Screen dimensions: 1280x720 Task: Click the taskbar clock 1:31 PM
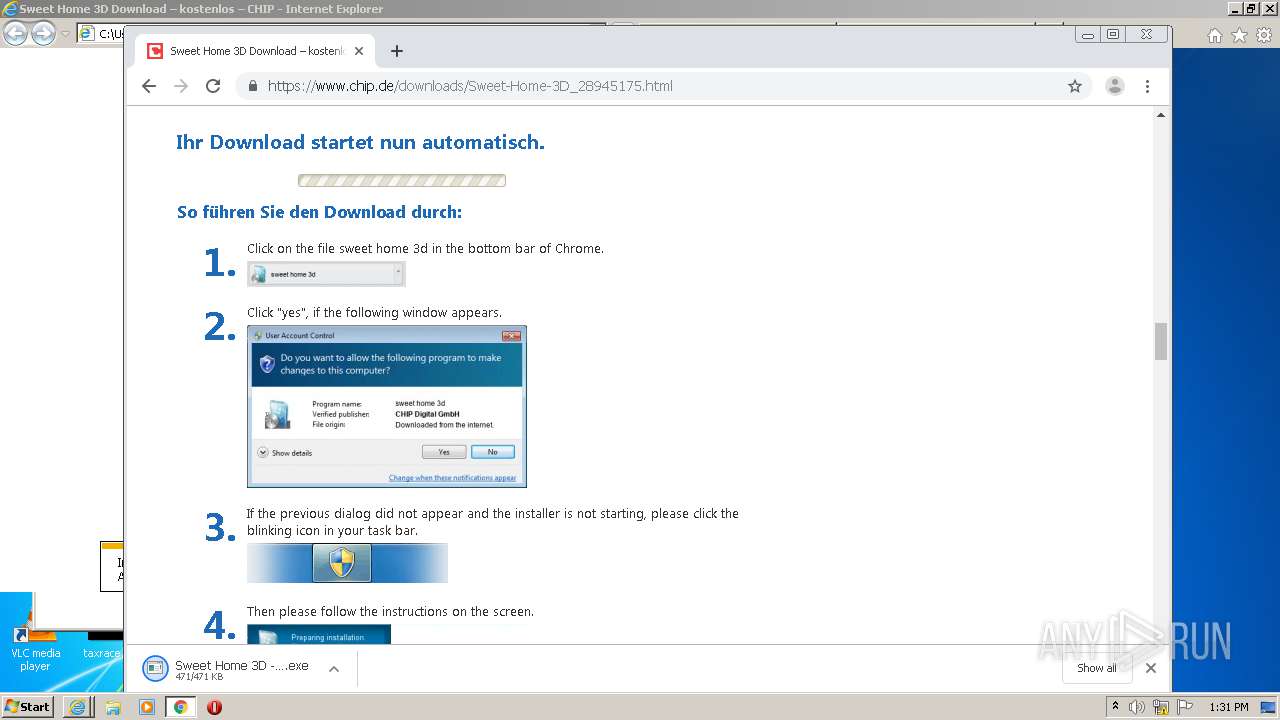[1229, 707]
